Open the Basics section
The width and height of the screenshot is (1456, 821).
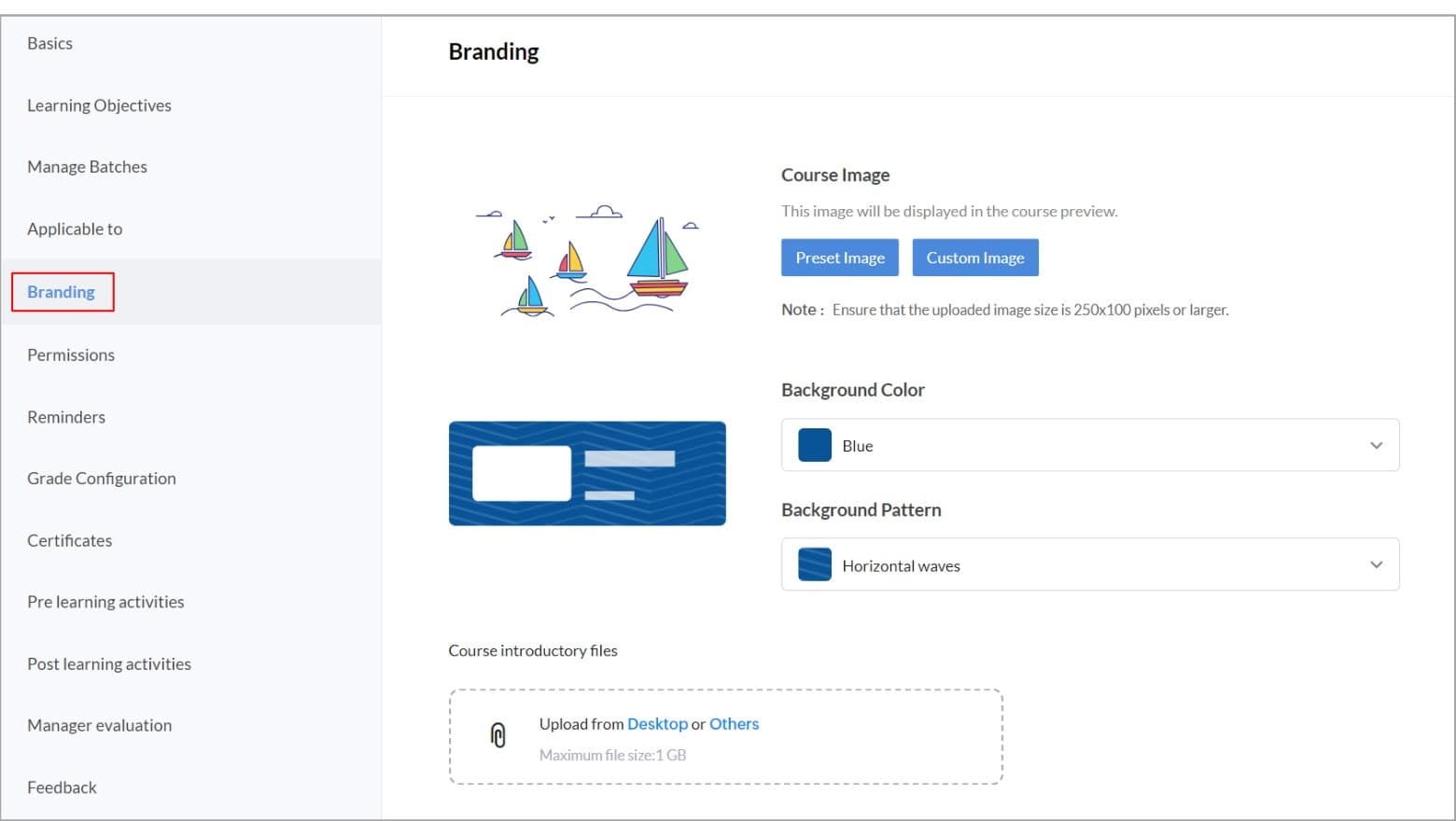(49, 43)
